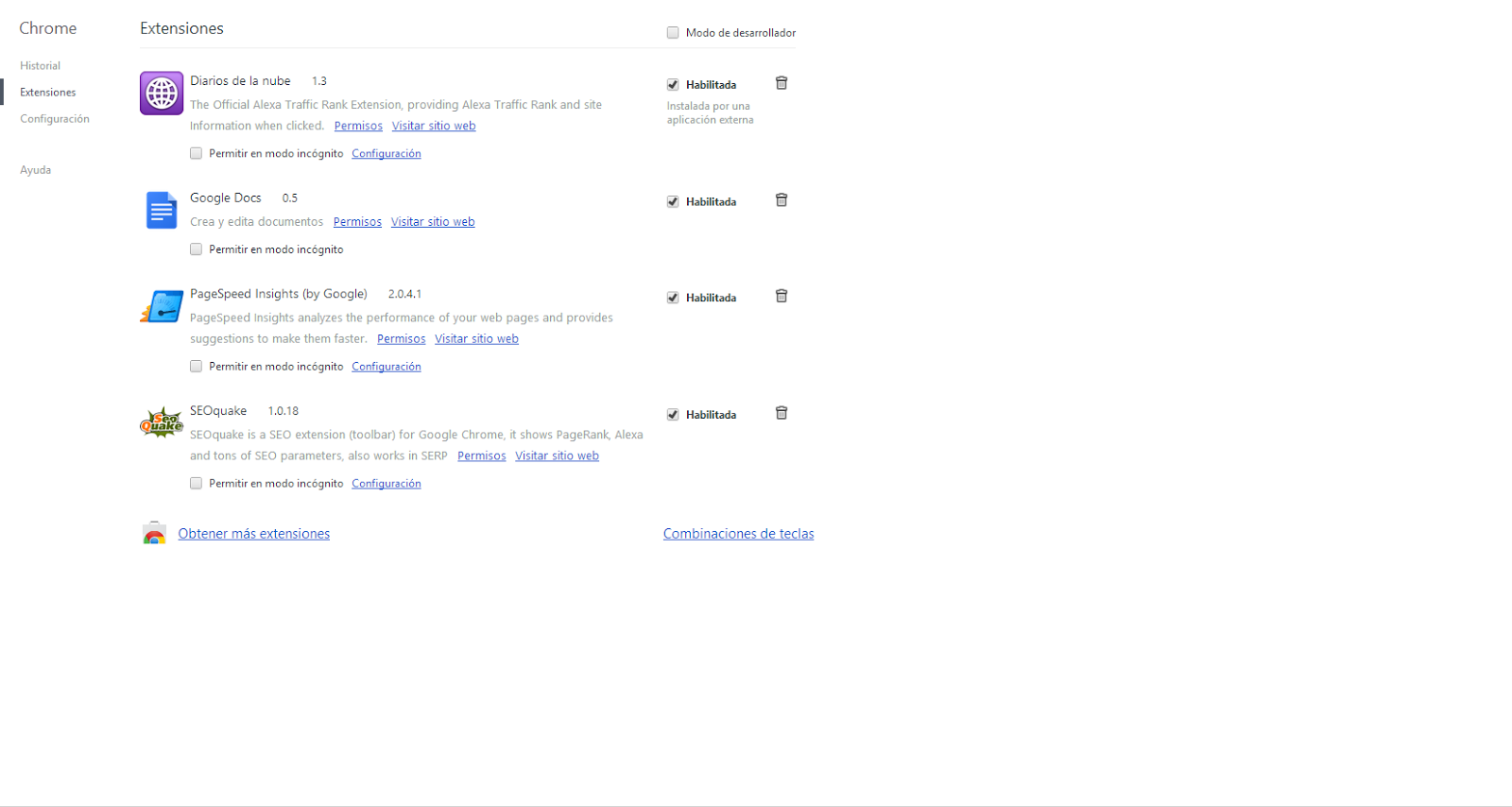Allow PageSpeed Insights in incognito mode
The height and width of the screenshot is (807, 1512).
(196, 366)
